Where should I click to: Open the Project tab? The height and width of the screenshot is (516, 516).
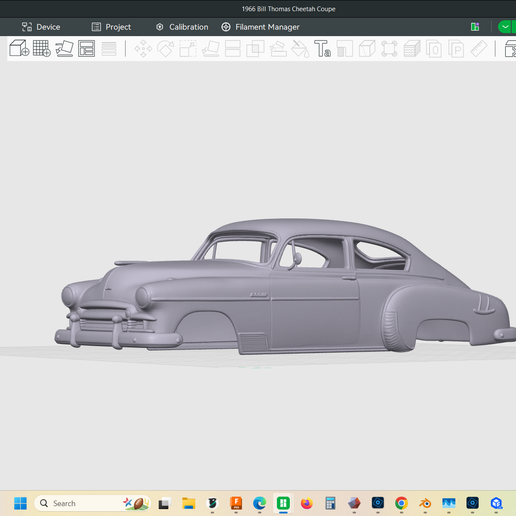click(111, 27)
